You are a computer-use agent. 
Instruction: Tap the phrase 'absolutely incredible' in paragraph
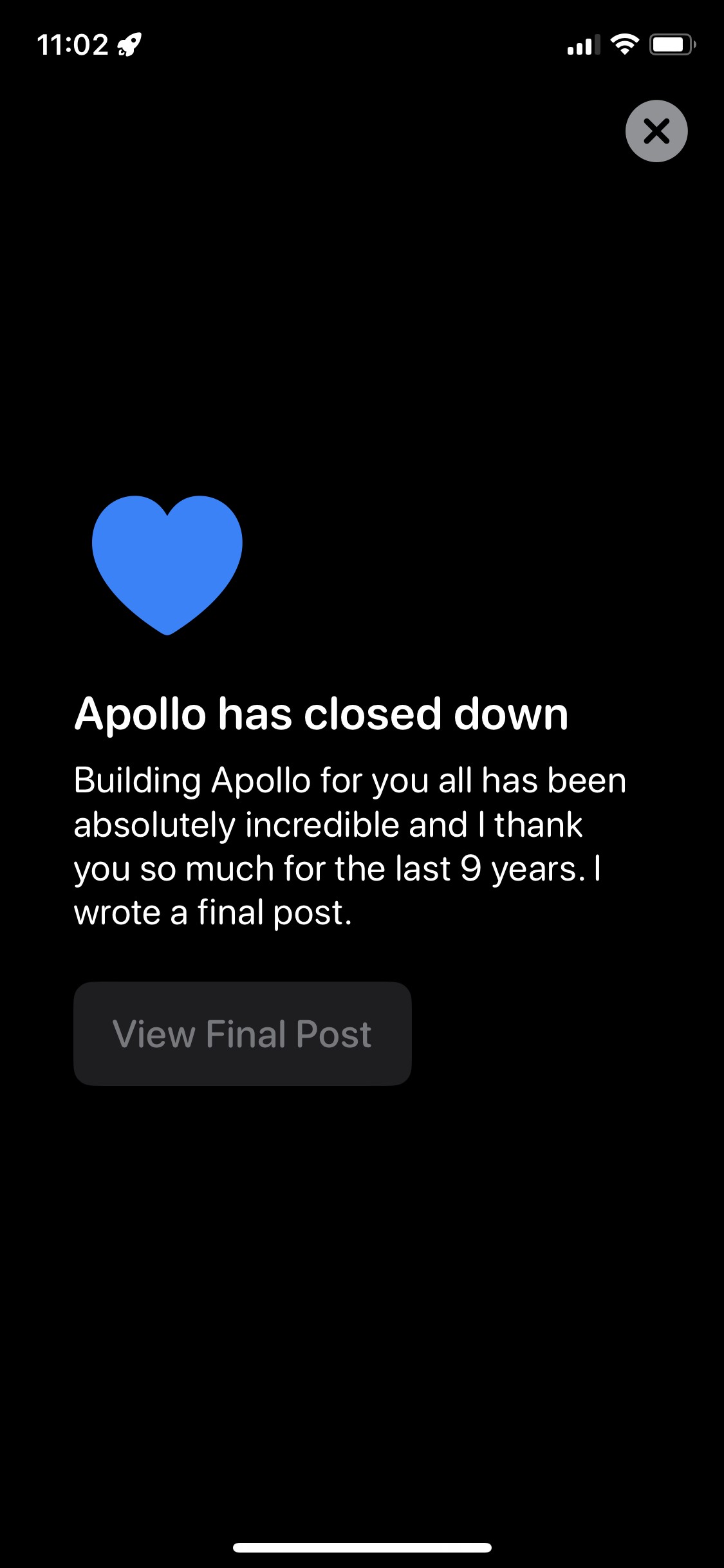point(236,826)
